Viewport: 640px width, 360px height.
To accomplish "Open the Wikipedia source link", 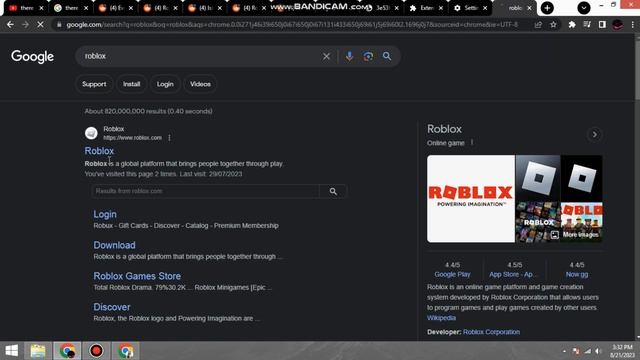I will (x=441, y=318).
